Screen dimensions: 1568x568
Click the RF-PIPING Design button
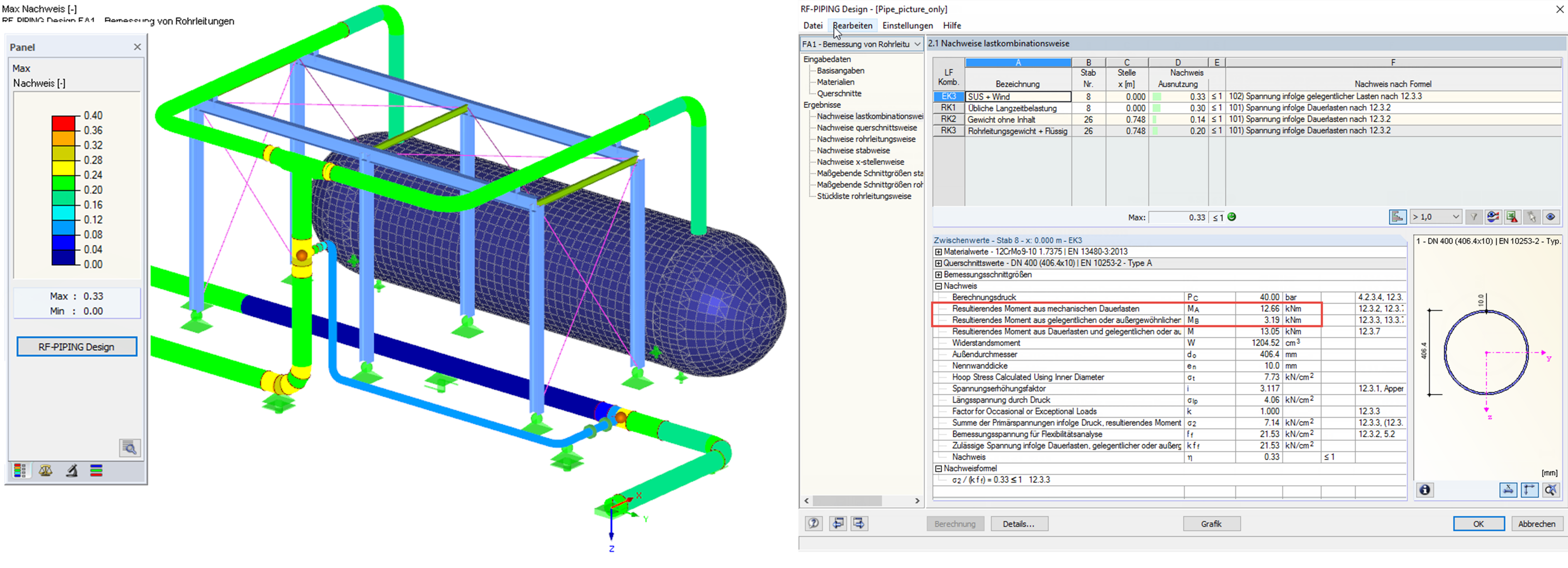[77, 347]
